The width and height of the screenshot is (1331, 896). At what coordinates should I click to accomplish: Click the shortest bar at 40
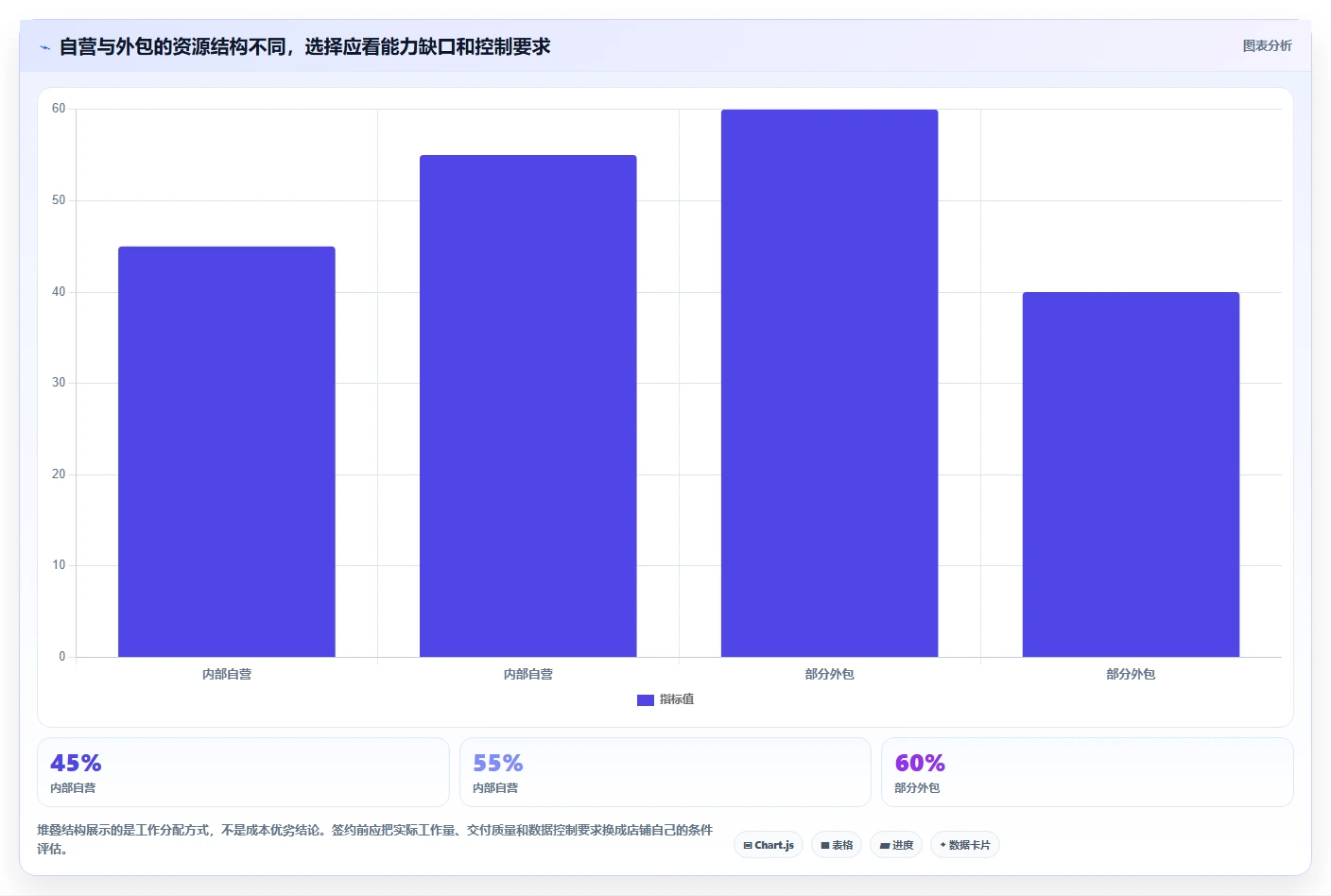(x=1131, y=474)
